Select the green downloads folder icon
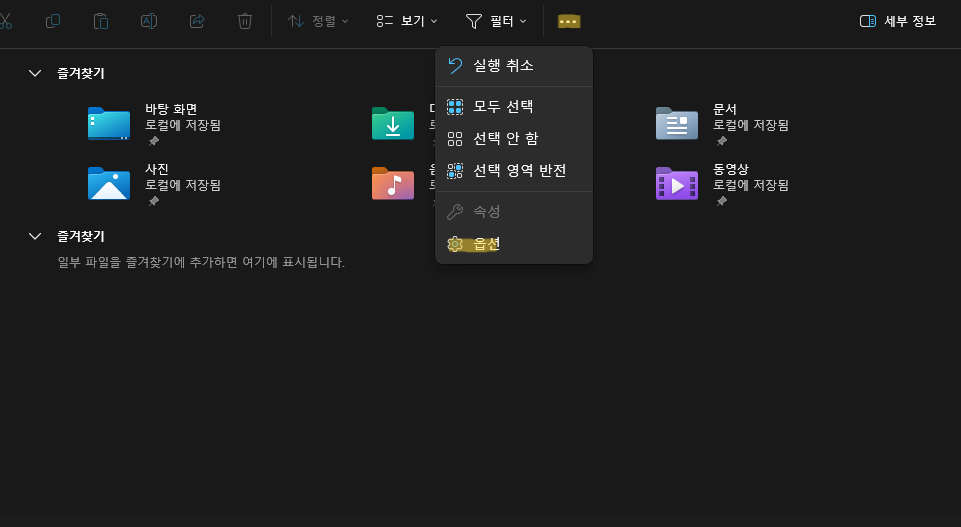Image resolution: width=961 pixels, height=527 pixels. 393,123
